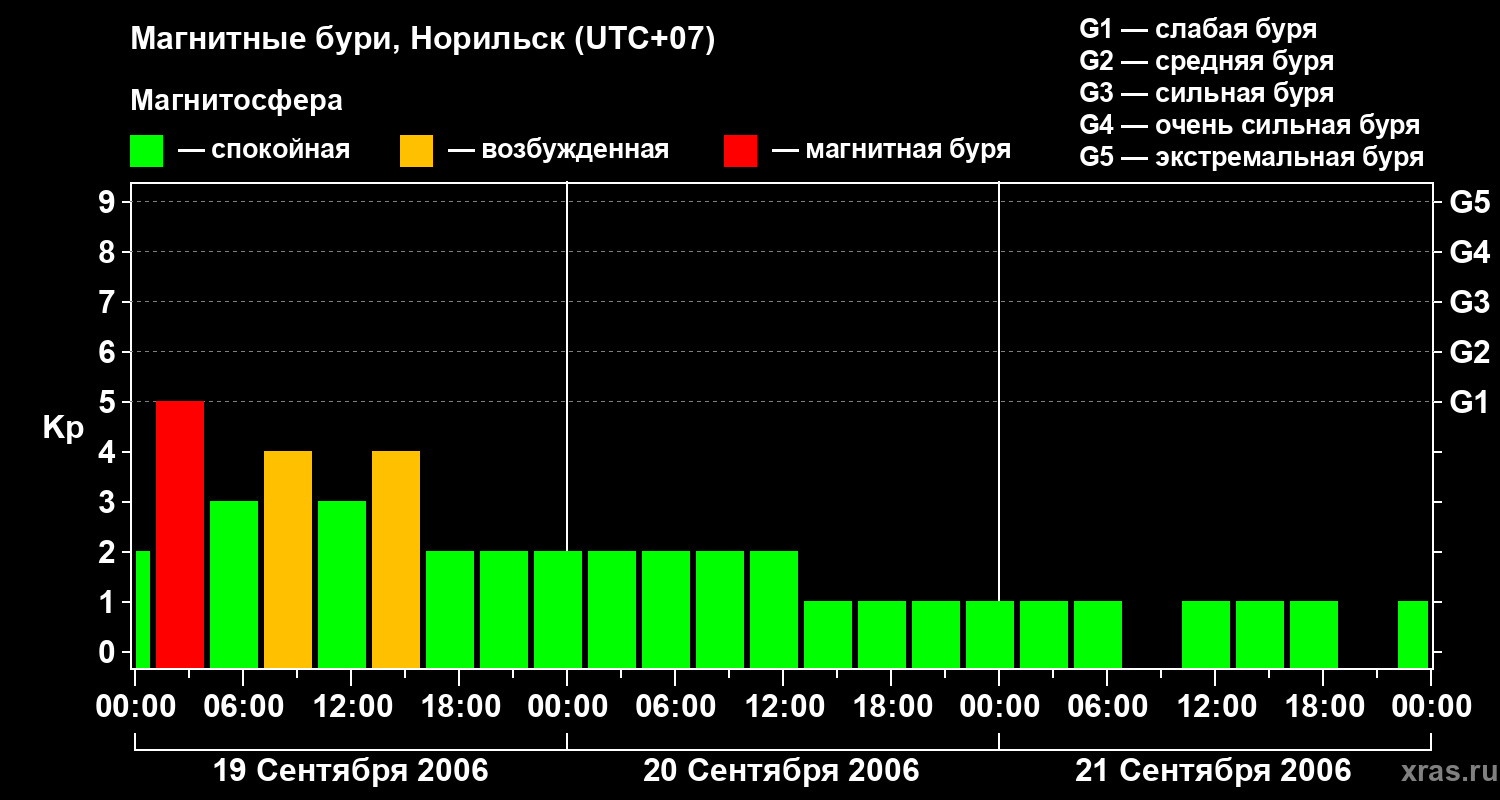Click the 'G2 — средняя буря' legend line
The image size is (1500, 800).
coord(1207,61)
